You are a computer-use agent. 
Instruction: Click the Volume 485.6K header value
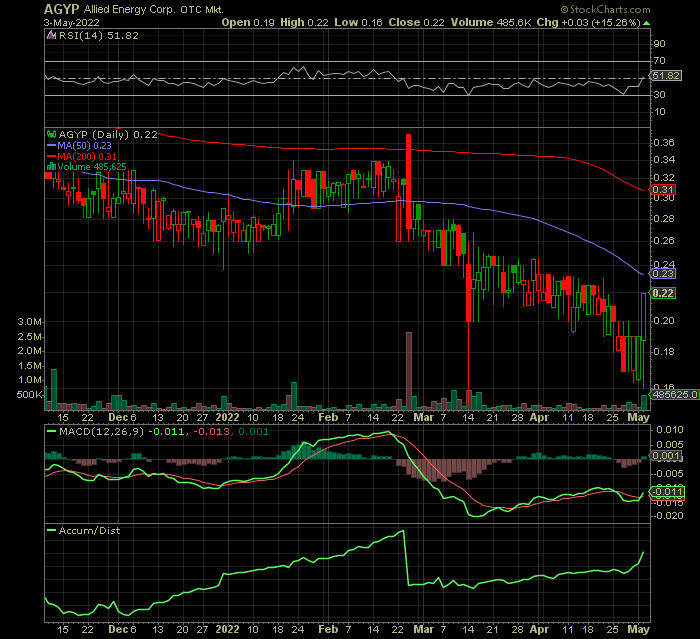(x=491, y=22)
